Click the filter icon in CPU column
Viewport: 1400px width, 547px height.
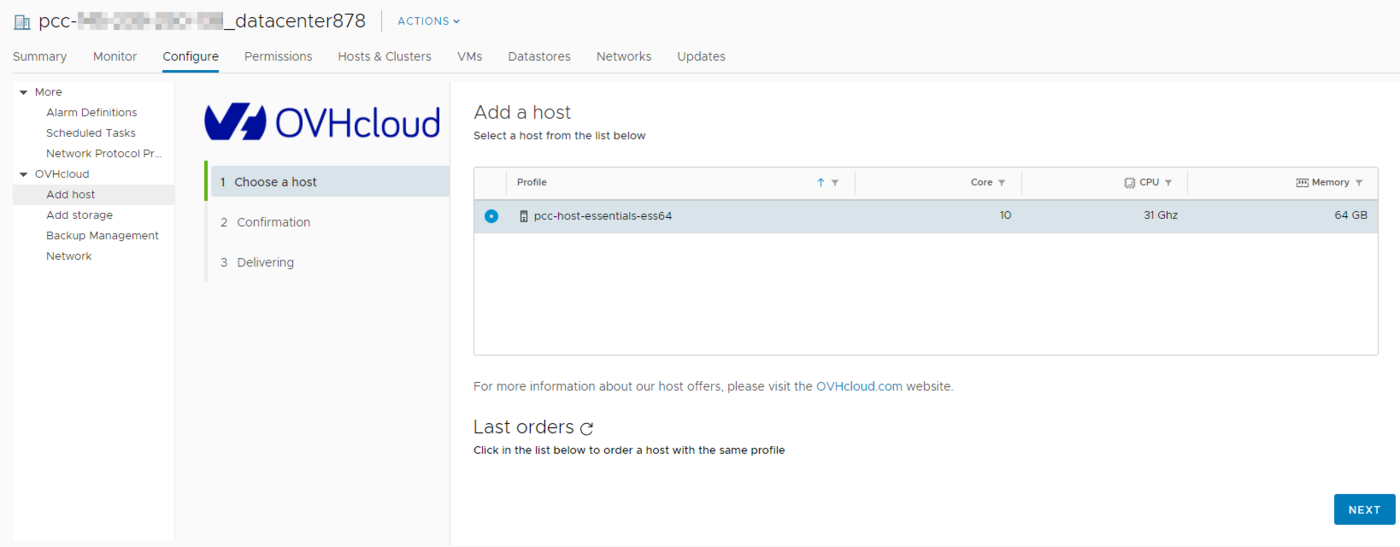1168,183
